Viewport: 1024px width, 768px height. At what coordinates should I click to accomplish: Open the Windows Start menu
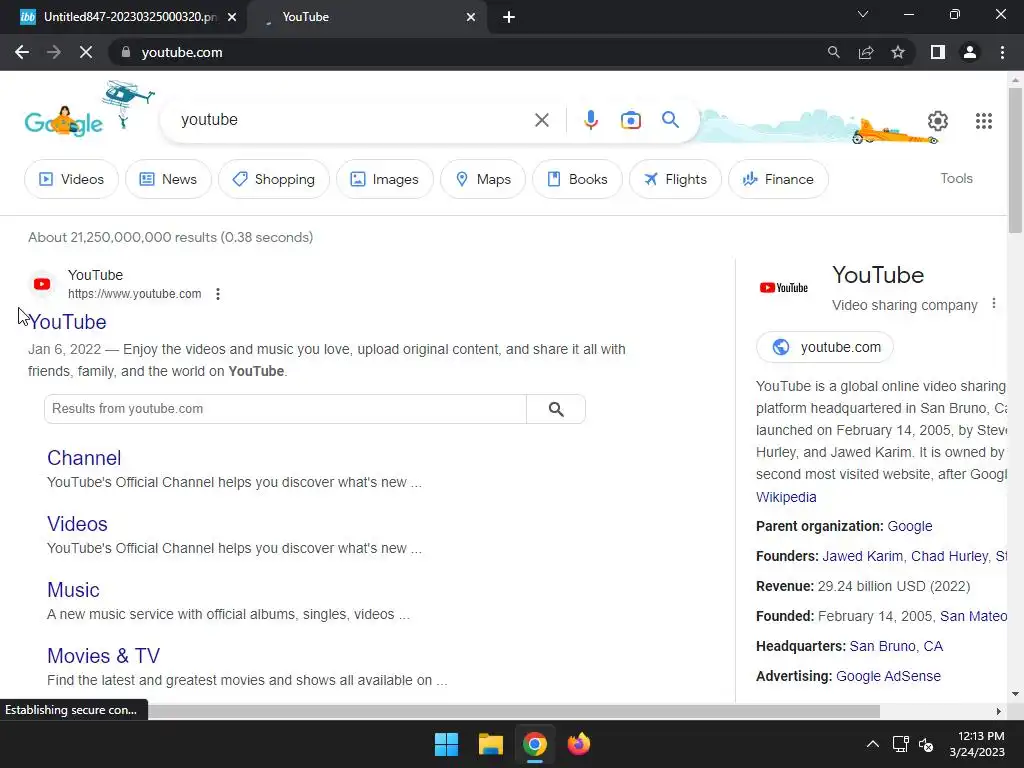tap(447, 744)
